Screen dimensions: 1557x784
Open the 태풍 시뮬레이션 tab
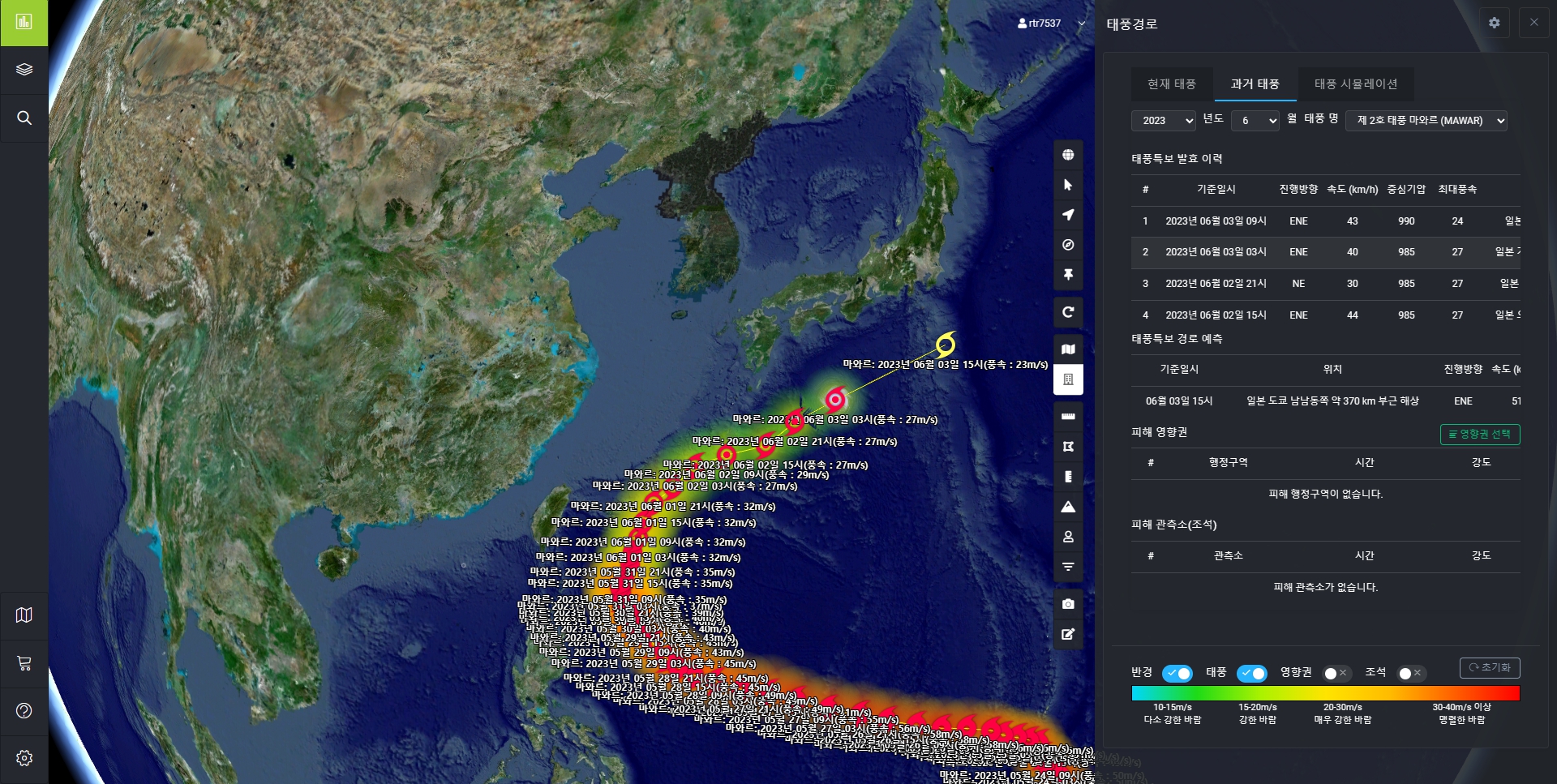coord(1355,84)
